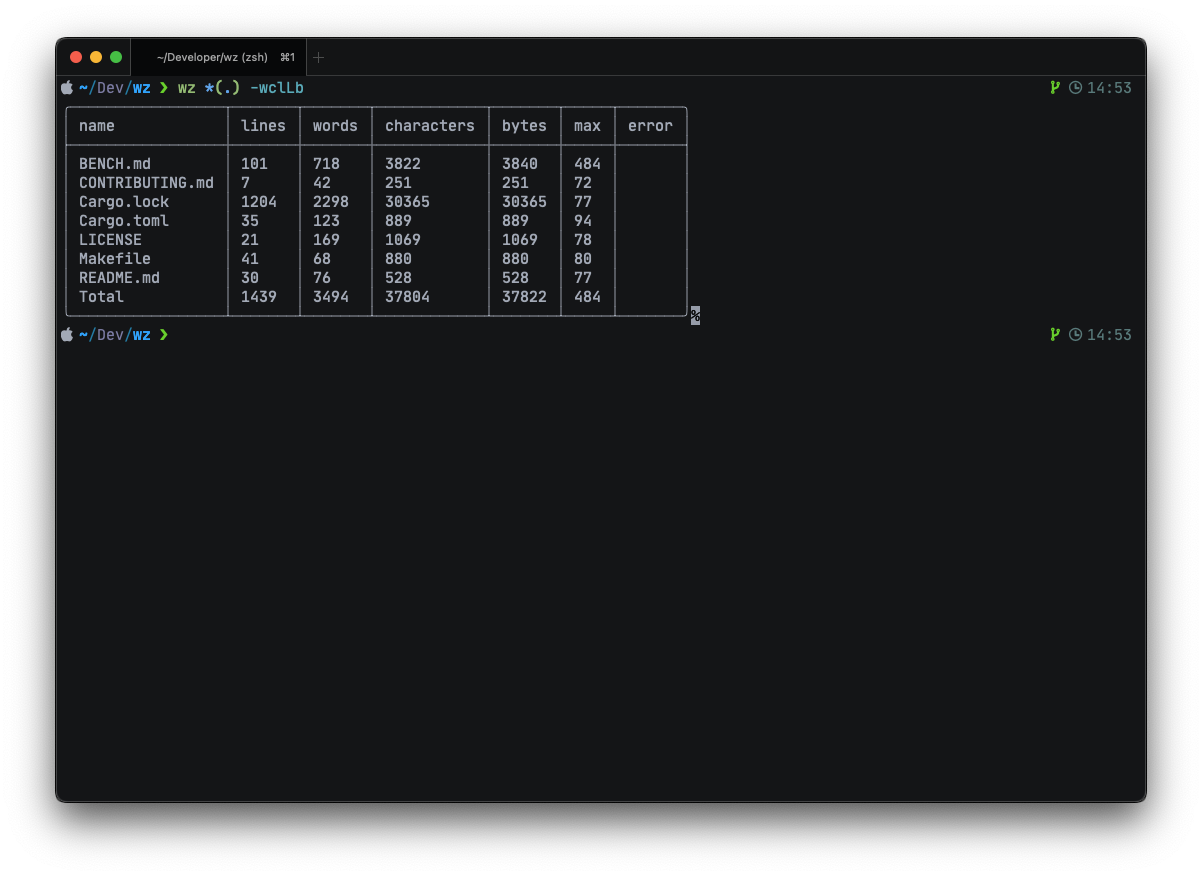
Task: Click the green chevron on empty prompt
Action: [164, 334]
